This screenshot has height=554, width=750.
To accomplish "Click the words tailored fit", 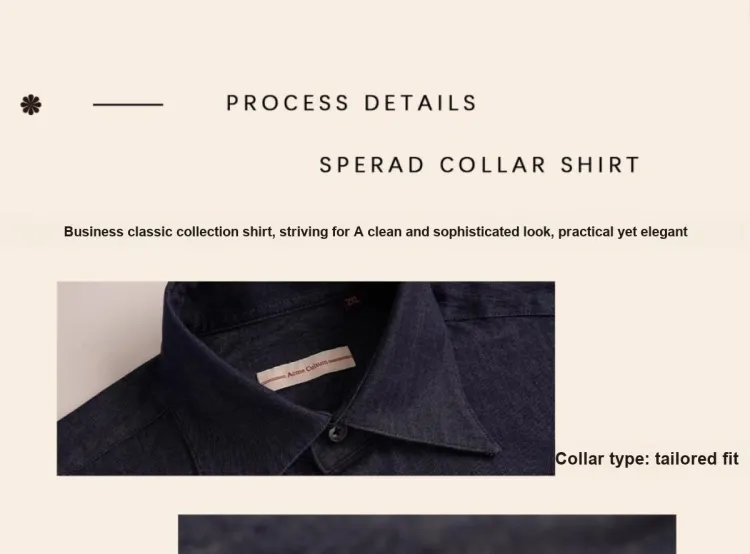I will (696, 459).
